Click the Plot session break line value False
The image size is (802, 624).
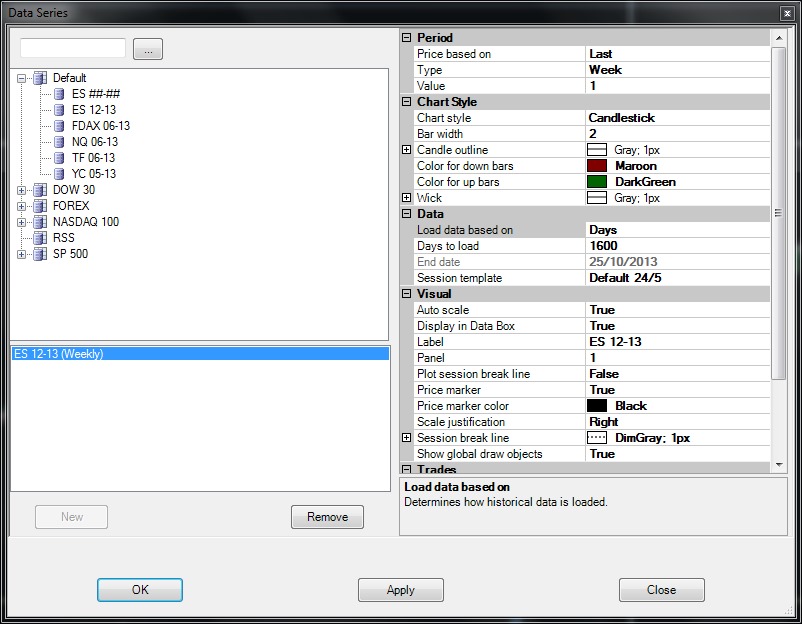pyautogui.click(x=604, y=374)
